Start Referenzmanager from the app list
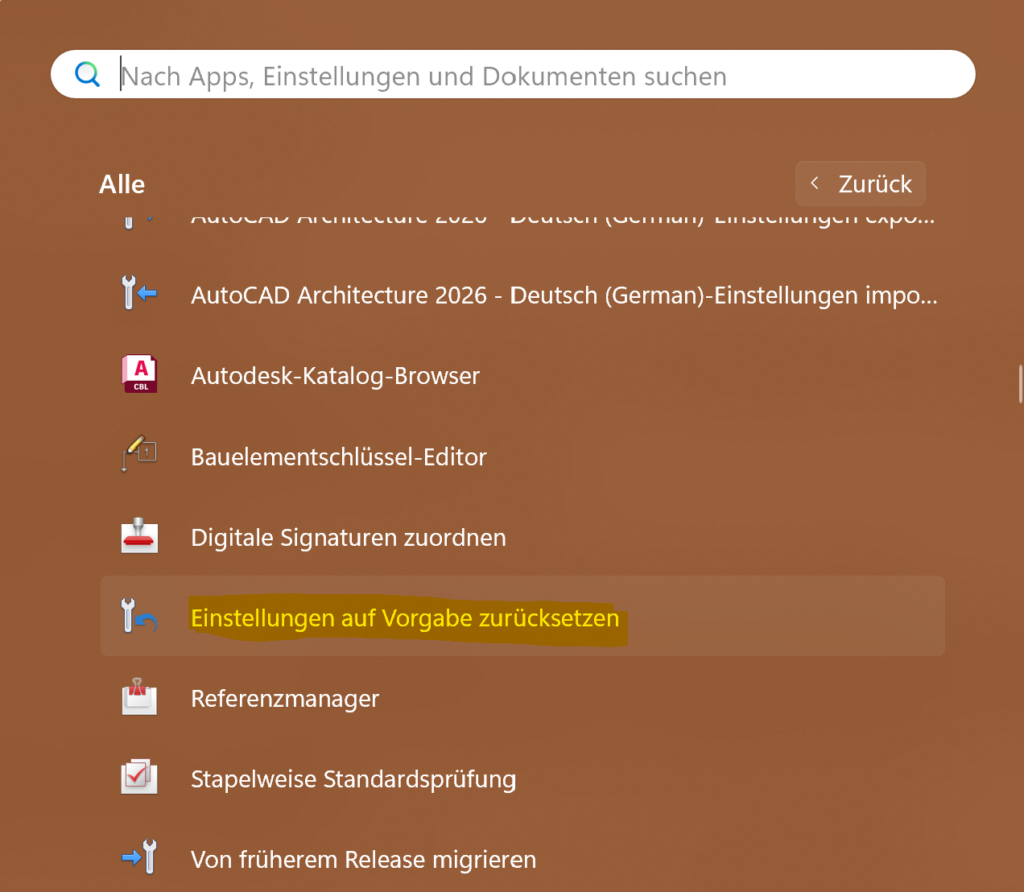 285,698
